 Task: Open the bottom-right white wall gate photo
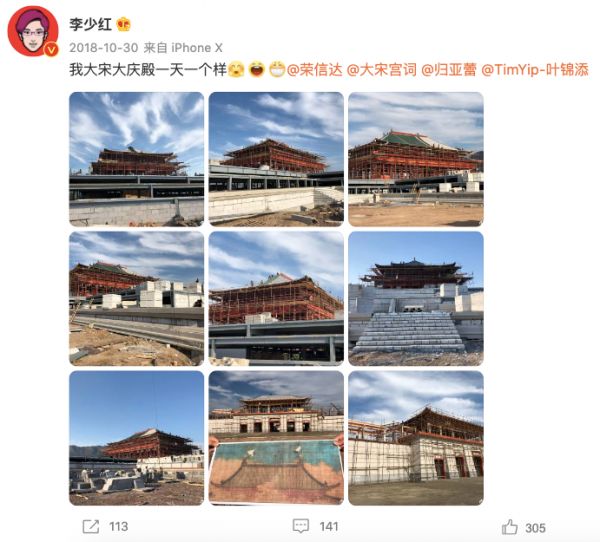click(416, 438)
